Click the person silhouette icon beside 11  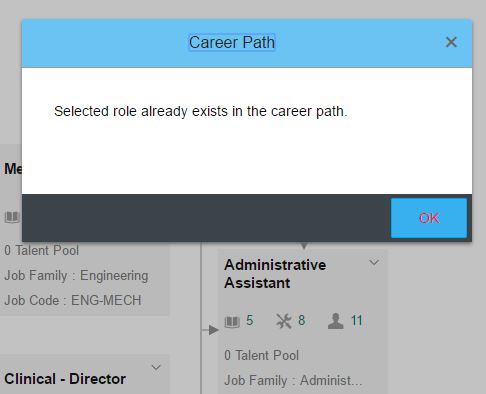pyautogui.click(x=336, y=321)
